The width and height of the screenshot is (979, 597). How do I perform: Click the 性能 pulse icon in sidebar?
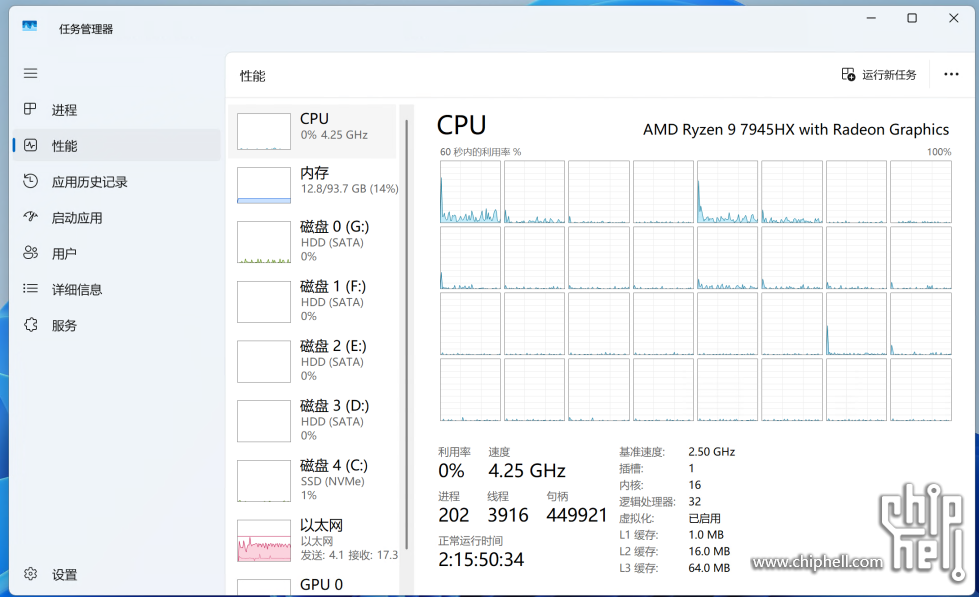click(x=31, y=146)
